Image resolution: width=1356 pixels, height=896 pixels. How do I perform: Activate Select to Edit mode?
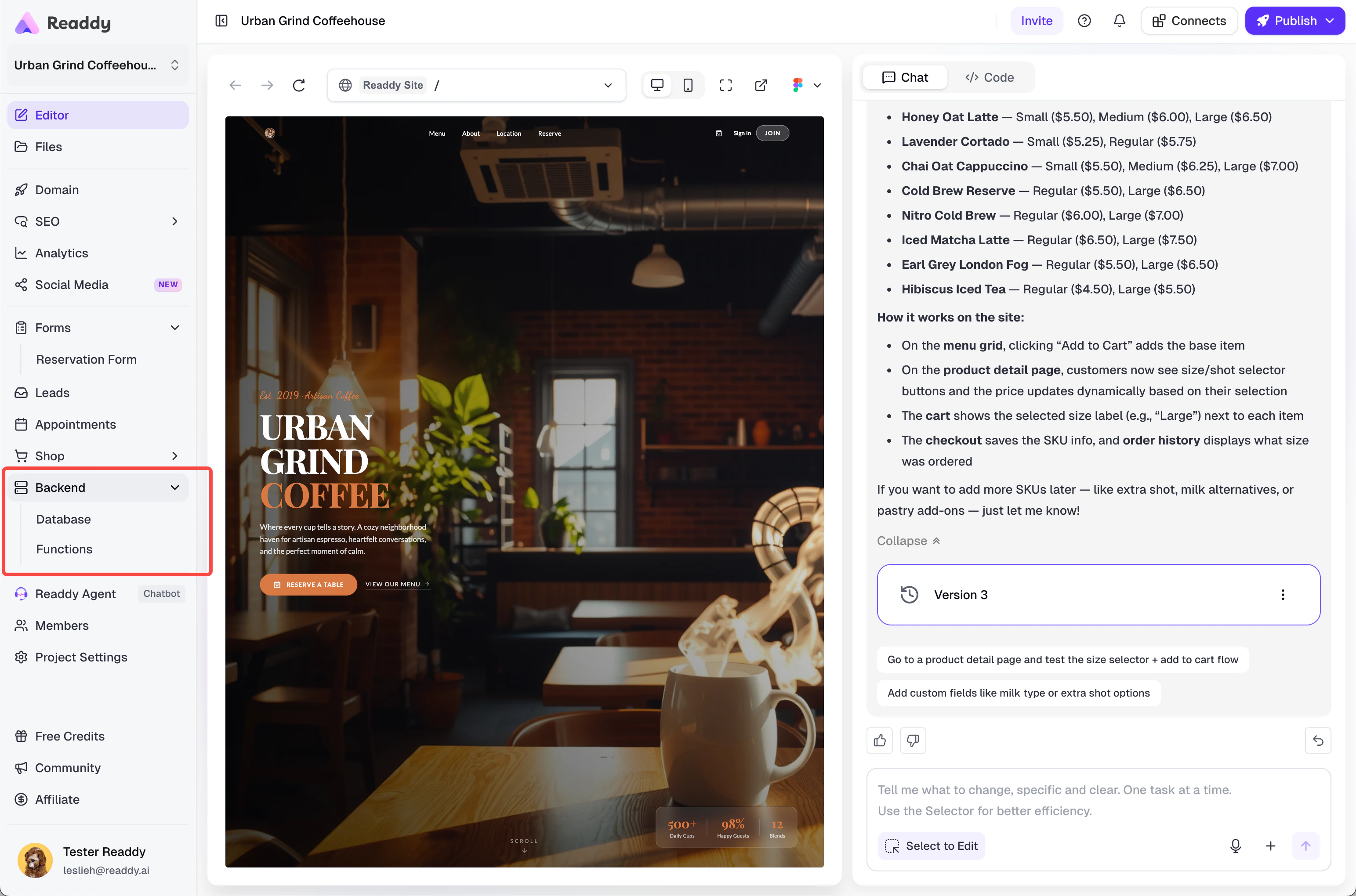tap(931, 846)
